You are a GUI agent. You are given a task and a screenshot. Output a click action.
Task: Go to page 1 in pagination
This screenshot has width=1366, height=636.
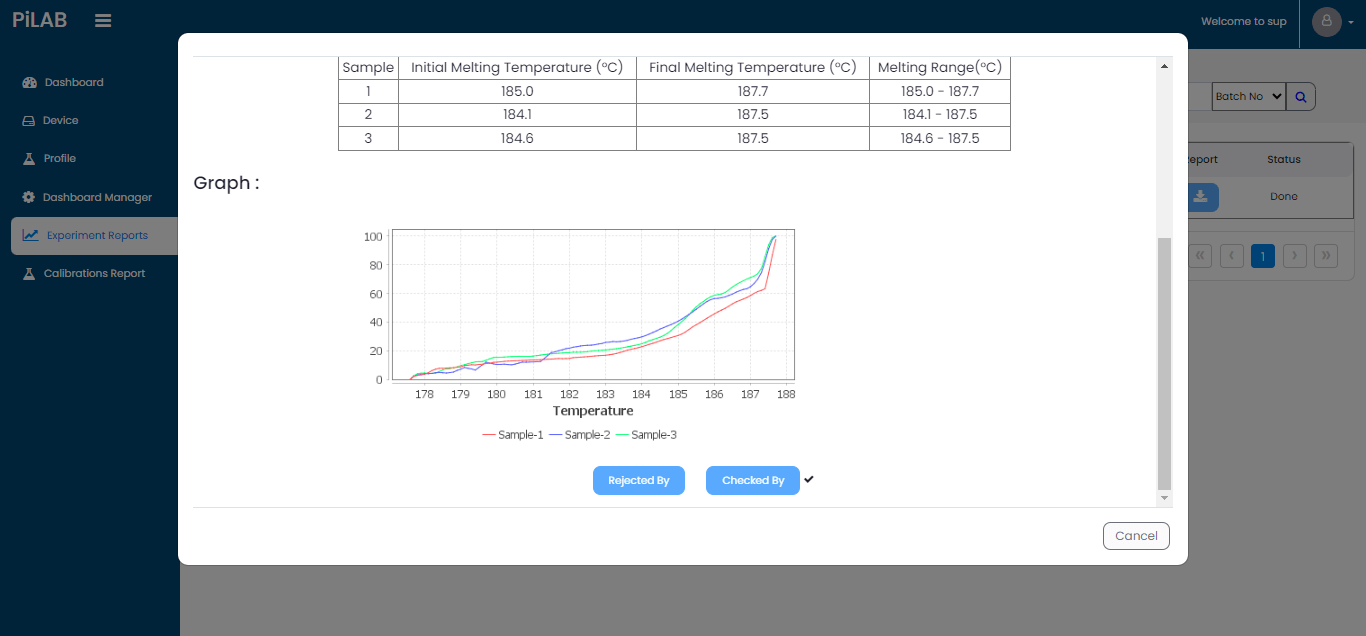pos(1263,256)
